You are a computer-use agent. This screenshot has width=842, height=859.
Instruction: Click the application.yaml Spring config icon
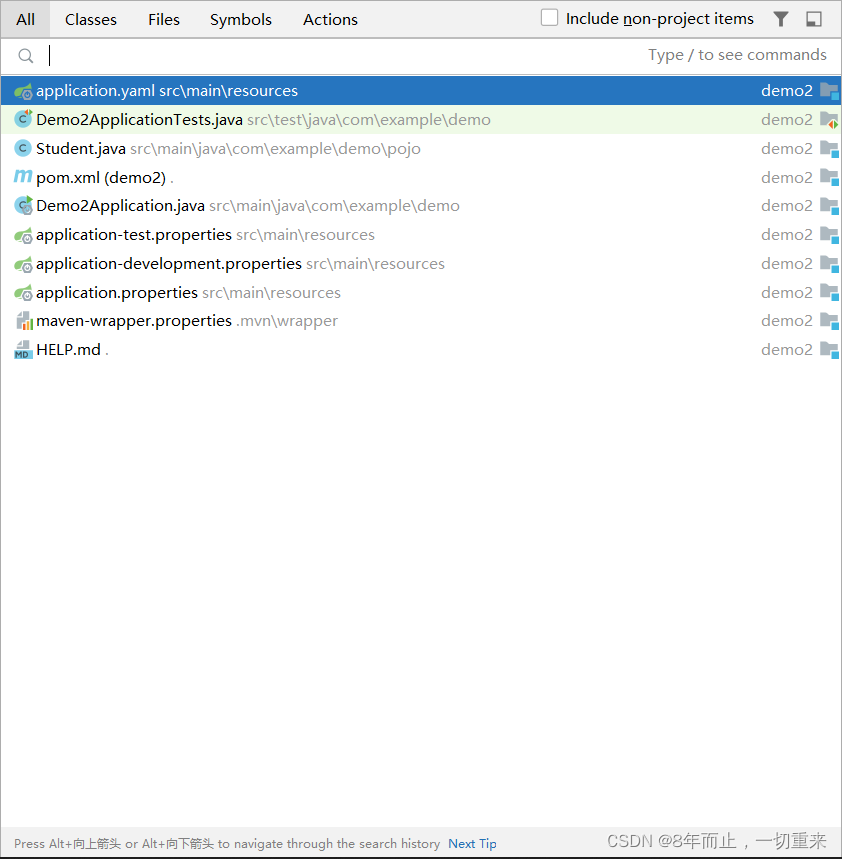pos(23,91)
